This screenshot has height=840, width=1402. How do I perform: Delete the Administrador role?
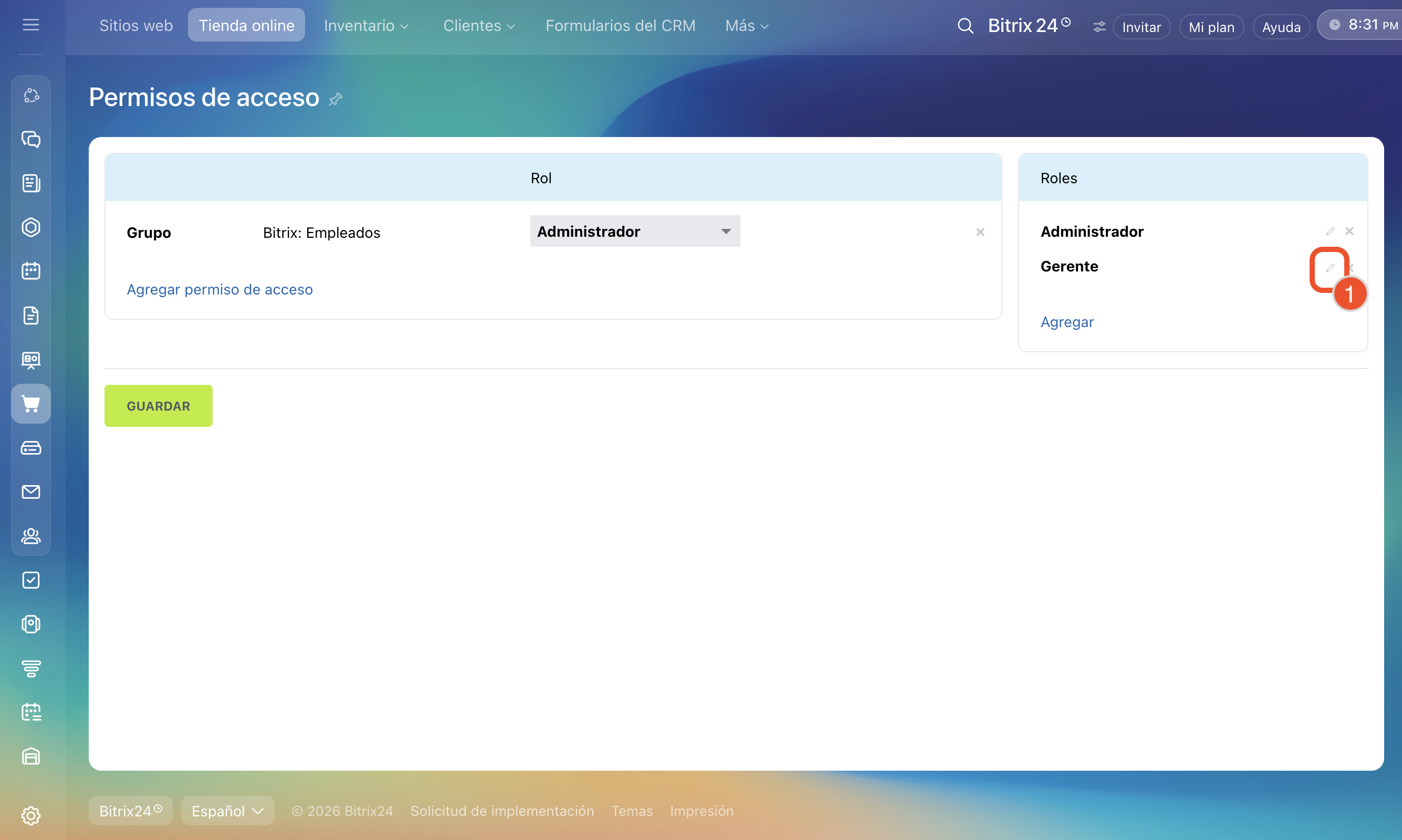(1349, 231)
